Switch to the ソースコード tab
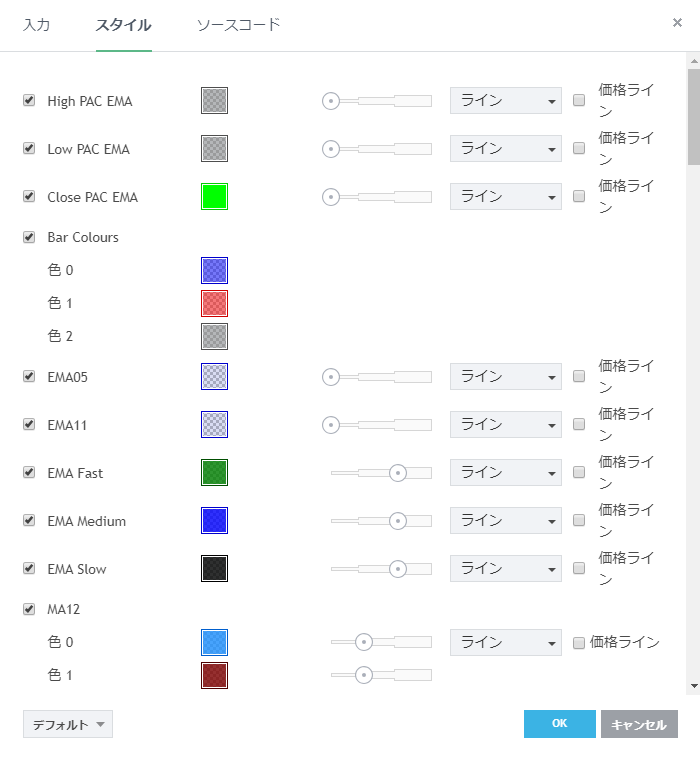 click(x=238, y=24)
